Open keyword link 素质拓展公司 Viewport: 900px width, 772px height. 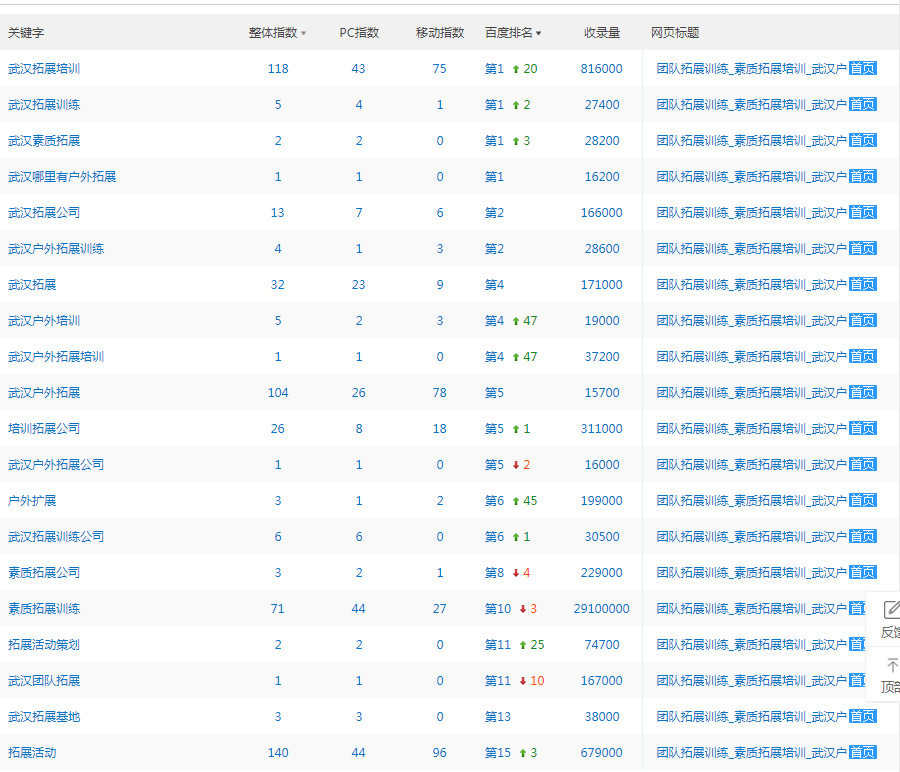44,573
